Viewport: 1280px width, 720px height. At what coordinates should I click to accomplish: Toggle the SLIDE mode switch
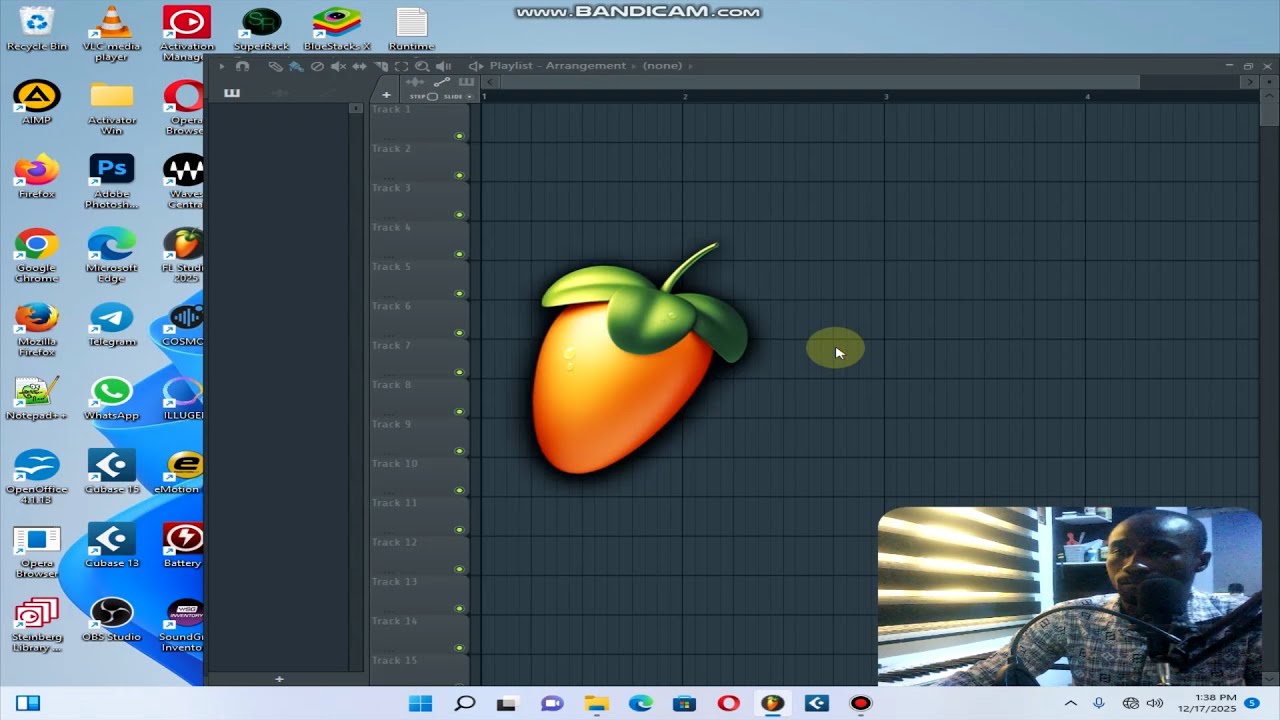(457, 97)
